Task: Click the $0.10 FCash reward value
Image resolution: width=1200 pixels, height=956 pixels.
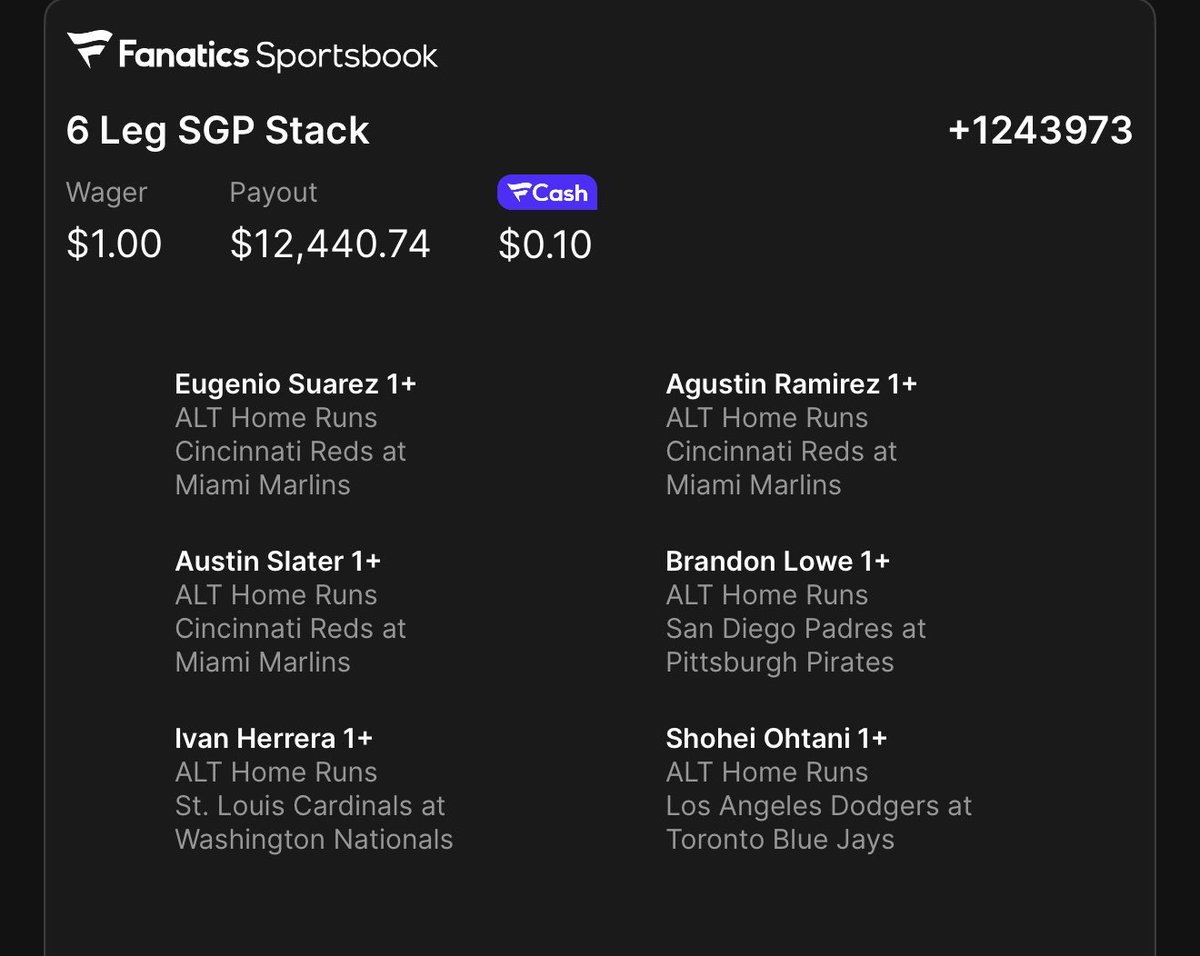Action: pos(545,245)
